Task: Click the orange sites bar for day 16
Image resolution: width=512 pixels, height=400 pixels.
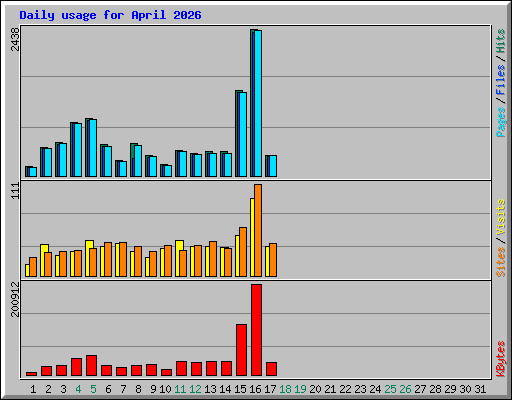Action: 258,230
